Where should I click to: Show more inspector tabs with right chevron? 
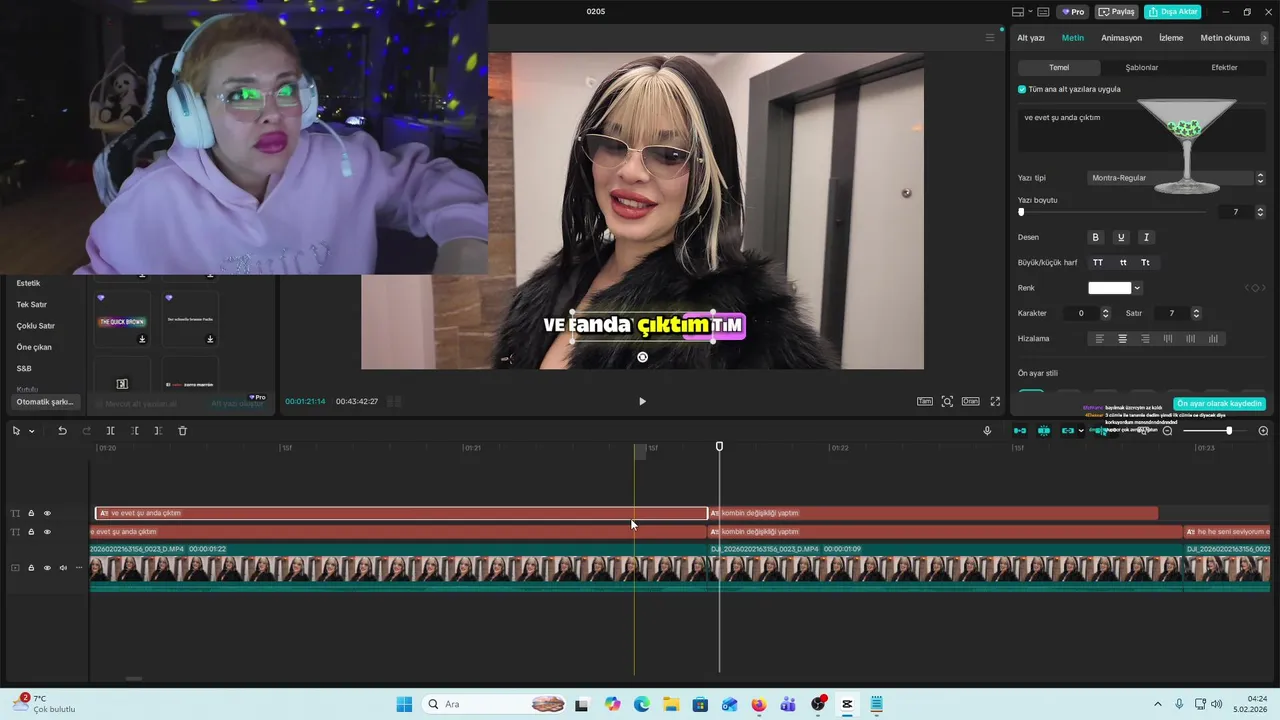[1264, 38]
